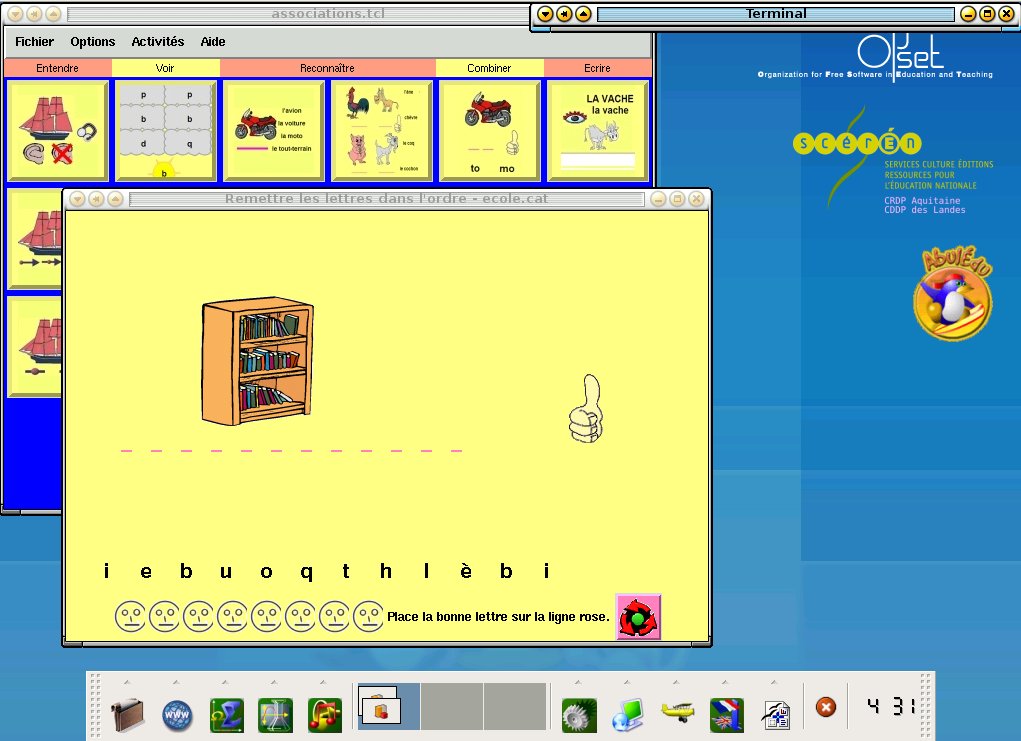The height and width of the screenshot is (741, 1021).
Task: Open the ship listening activity under Entendre
Action: (x=58, y=131)
